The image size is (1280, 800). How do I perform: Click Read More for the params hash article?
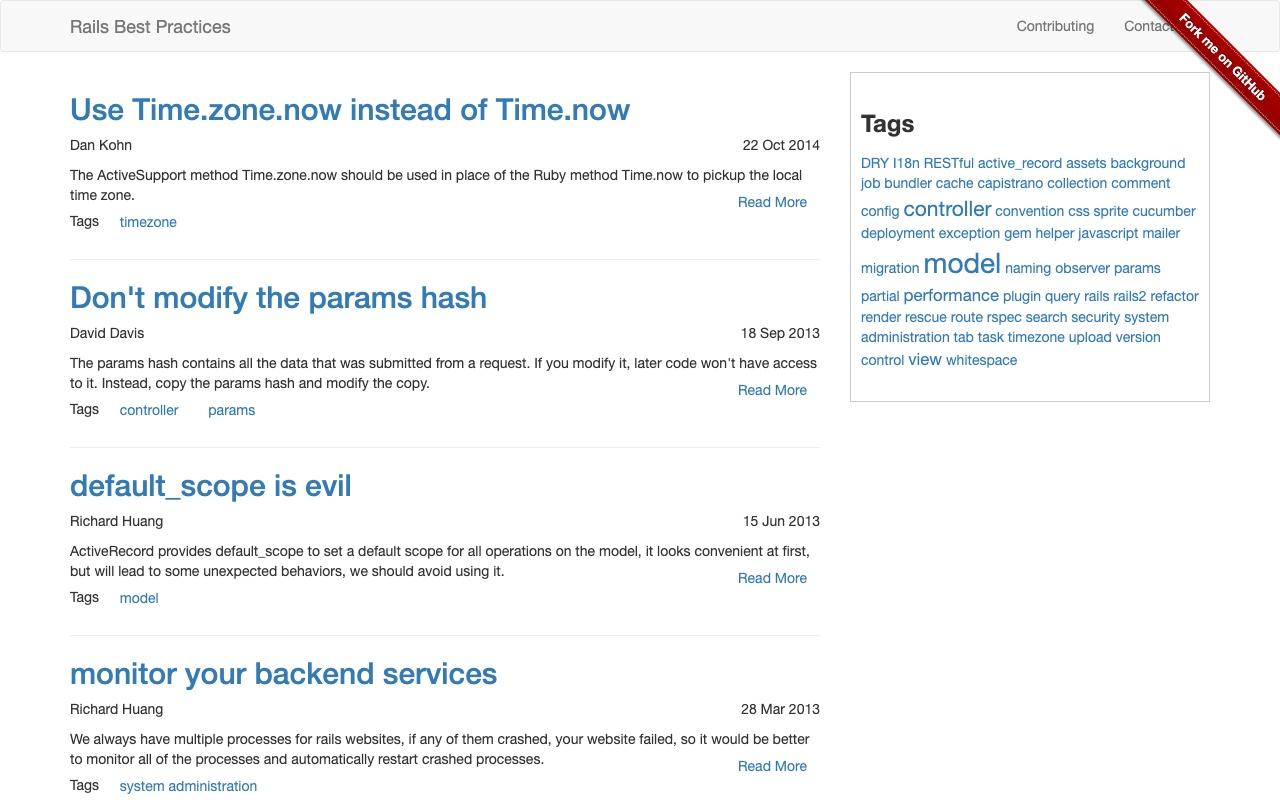coord(772,390)
